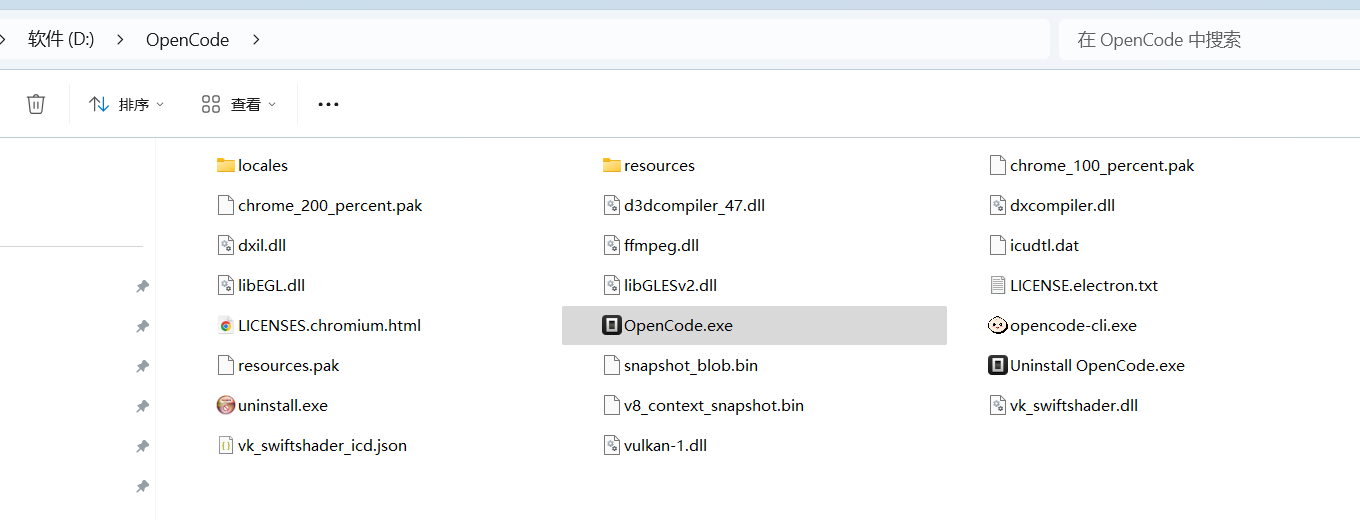Click the d3dcompiler_47.dll file icon
This screenshot has height=520, width=1360.
pyautogui.click(x=612, y=205)
